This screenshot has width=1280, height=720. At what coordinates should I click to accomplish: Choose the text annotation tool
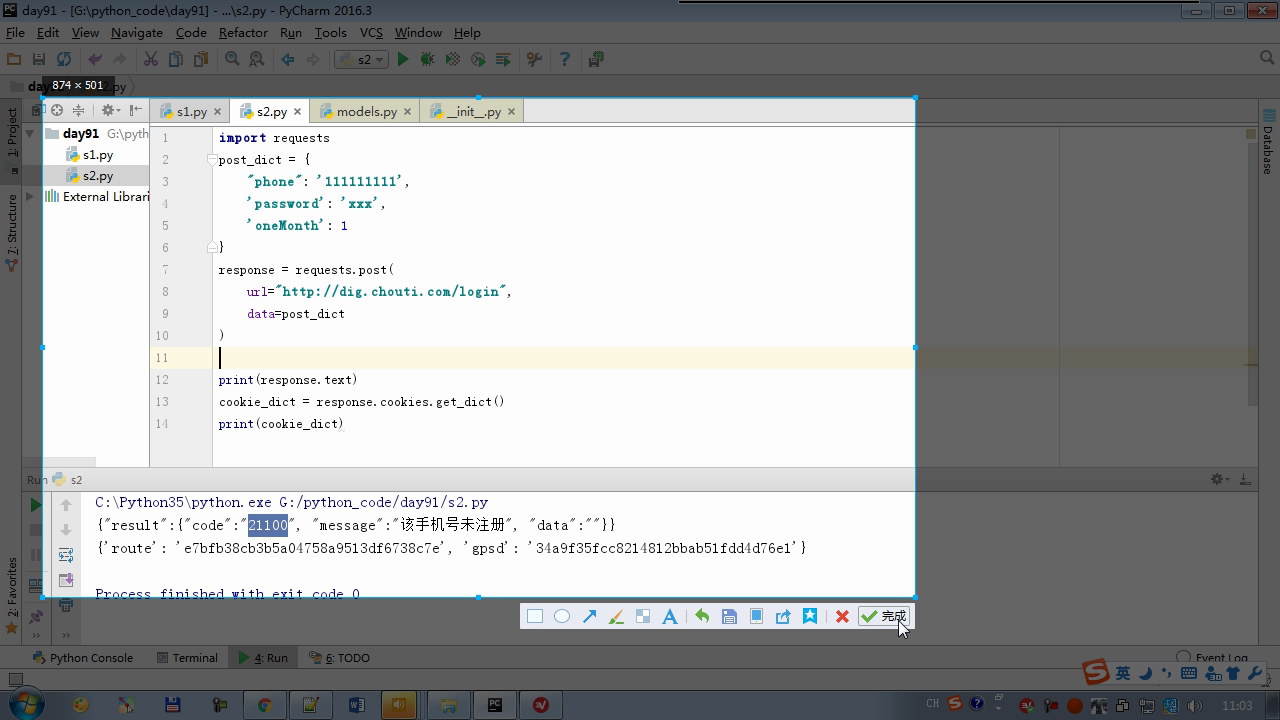[670, 616]
